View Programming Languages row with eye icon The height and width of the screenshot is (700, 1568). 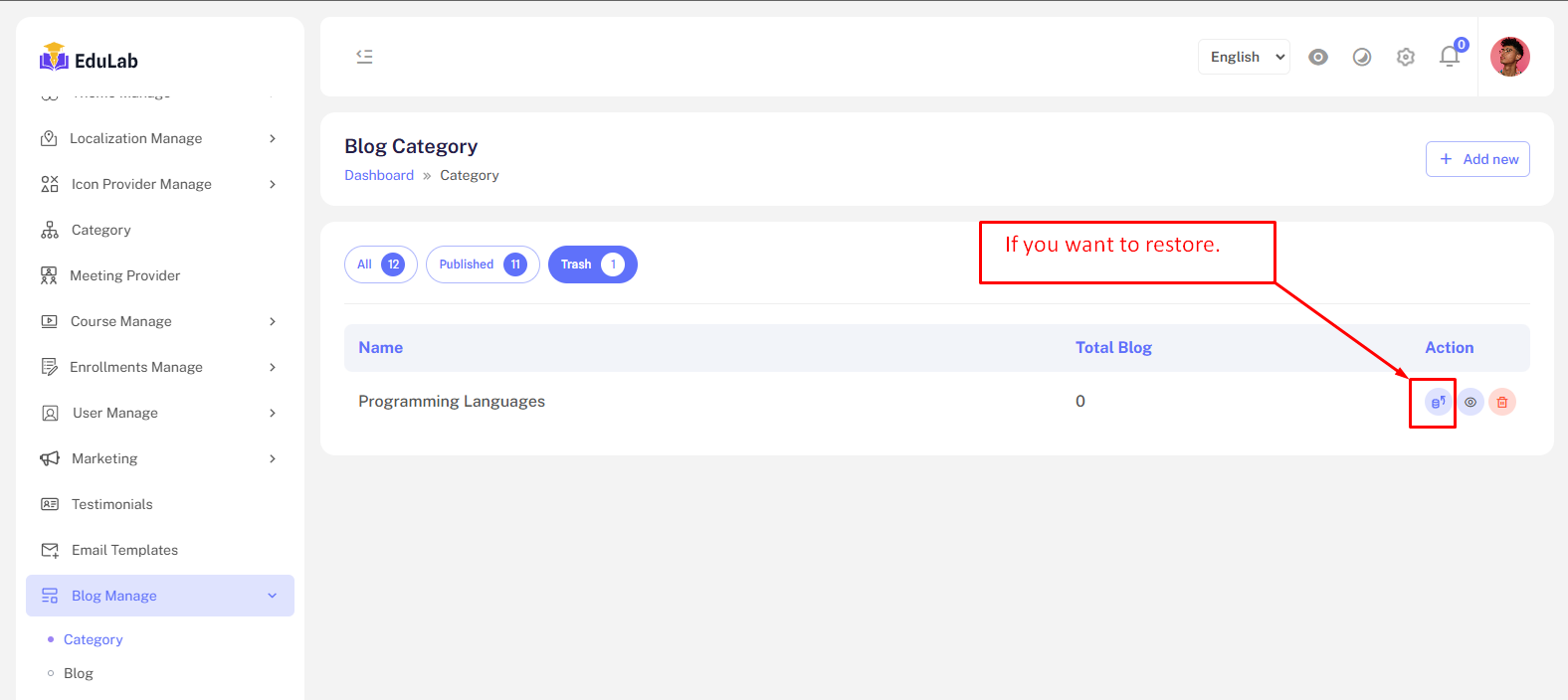[1470, 402]
